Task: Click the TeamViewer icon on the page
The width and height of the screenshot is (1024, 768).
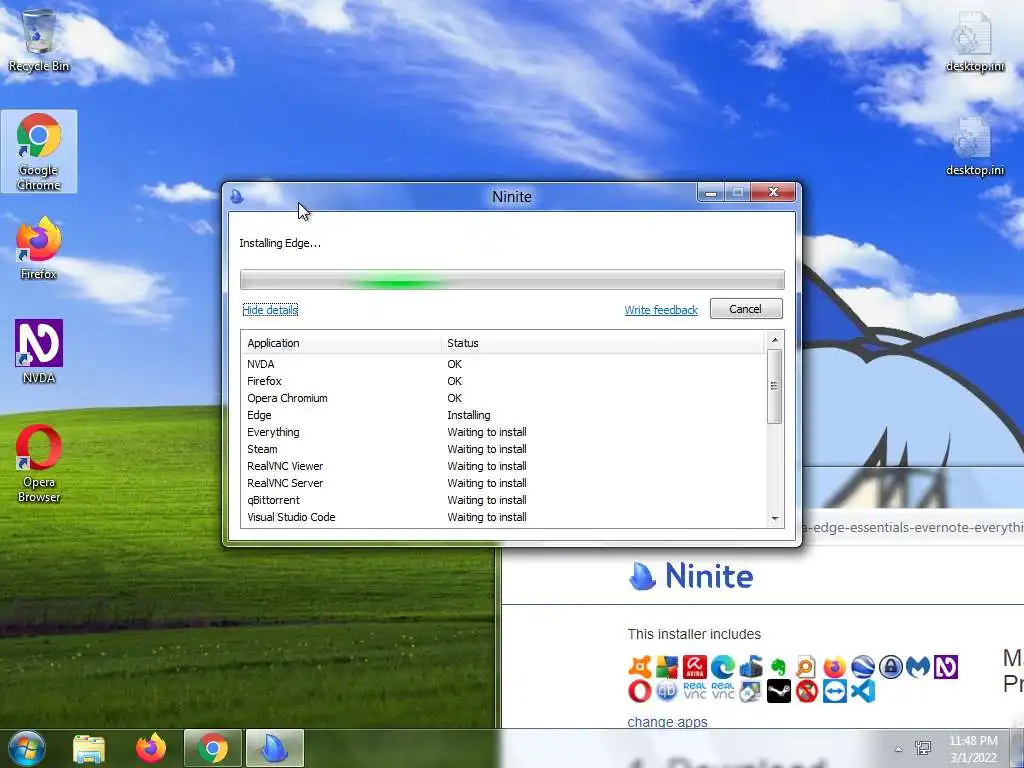Action: point(835,691)
